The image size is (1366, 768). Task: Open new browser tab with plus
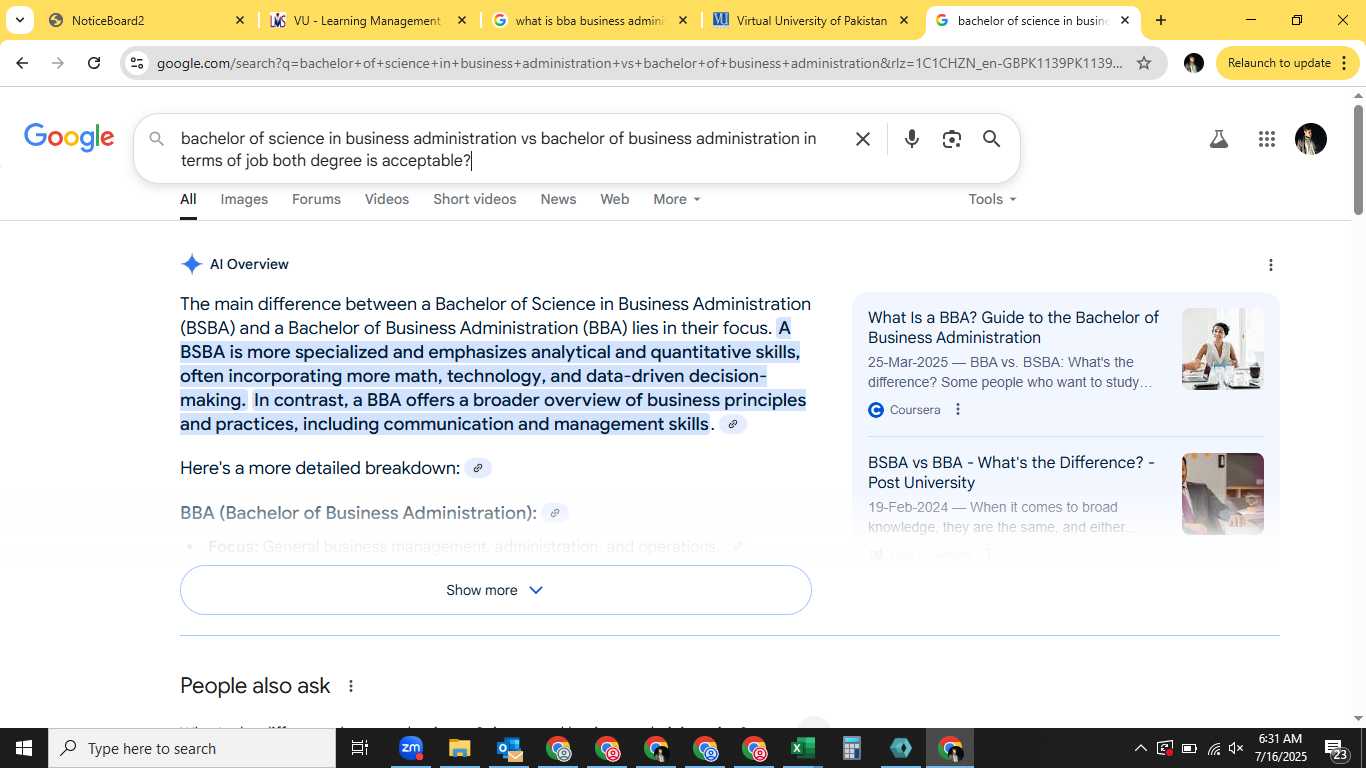click(1160, 20)
